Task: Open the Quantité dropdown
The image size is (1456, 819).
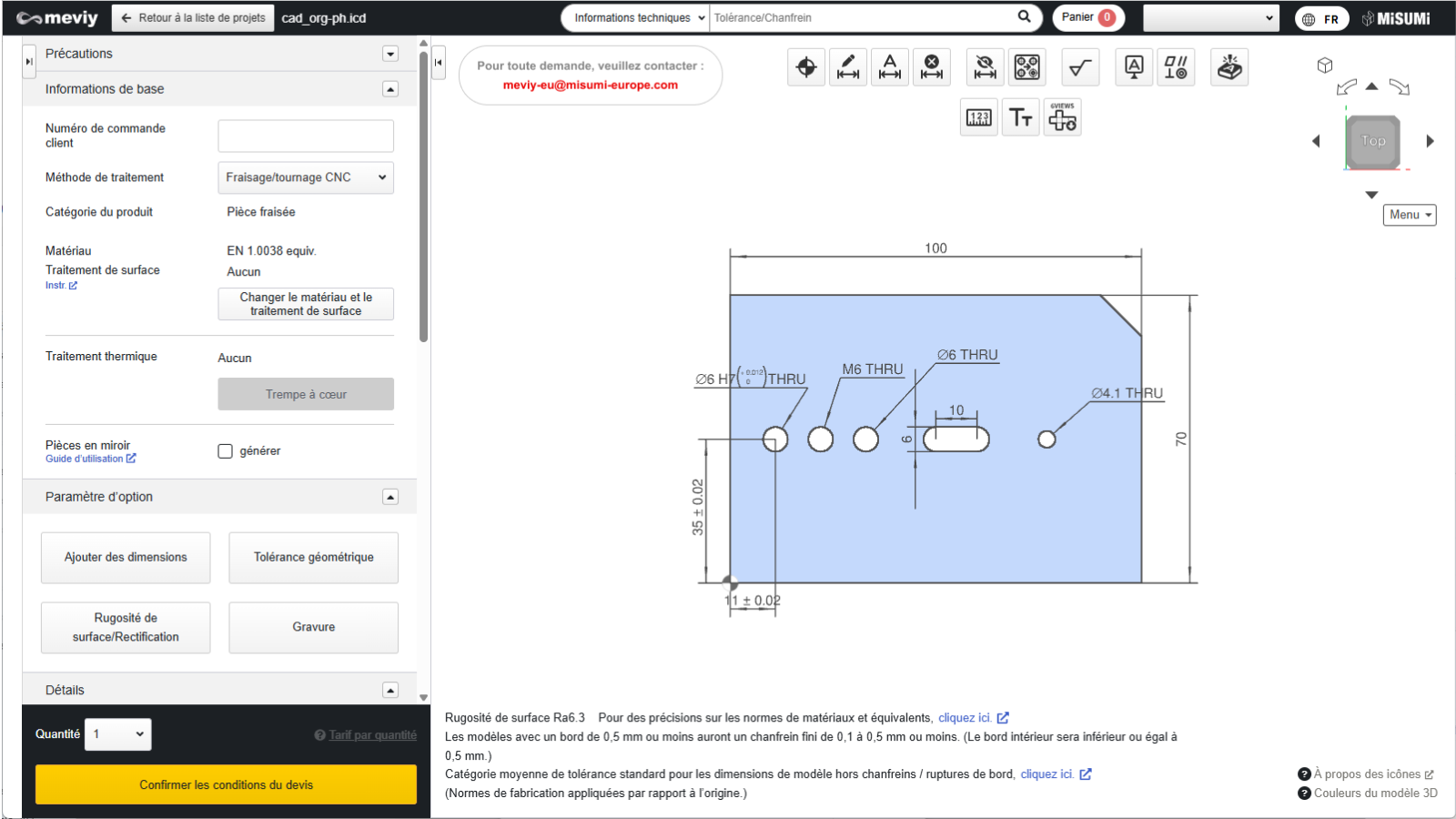Action: pyautogui.click(x=118, y=734)
